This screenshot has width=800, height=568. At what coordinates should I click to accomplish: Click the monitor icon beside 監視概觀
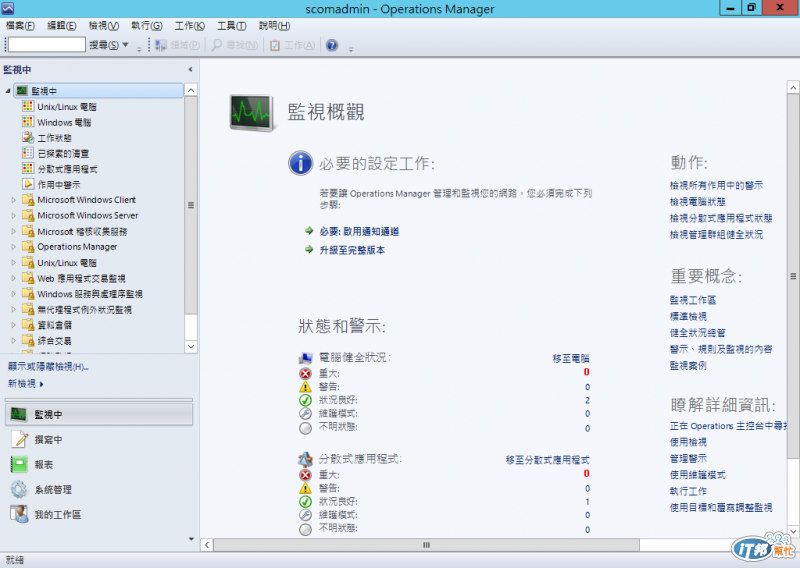coord(251,112)
